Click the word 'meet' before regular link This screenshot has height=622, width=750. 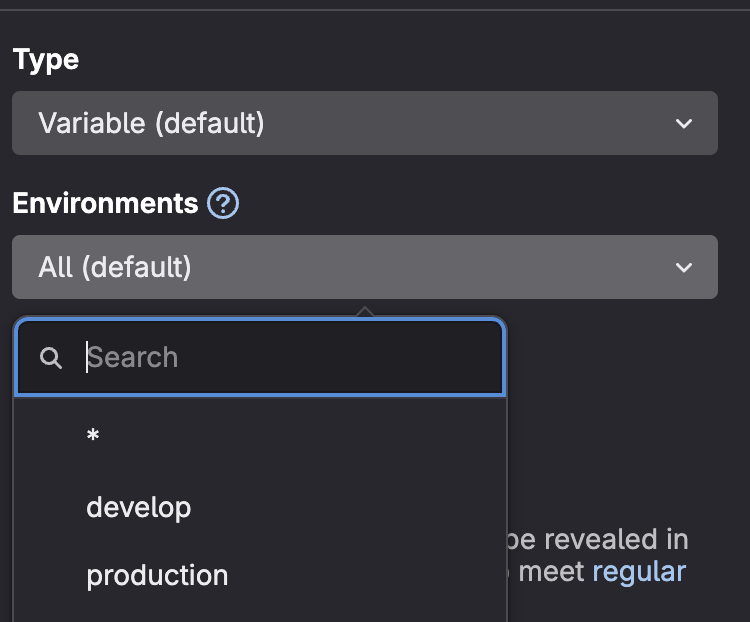click(x=550, y=572)
